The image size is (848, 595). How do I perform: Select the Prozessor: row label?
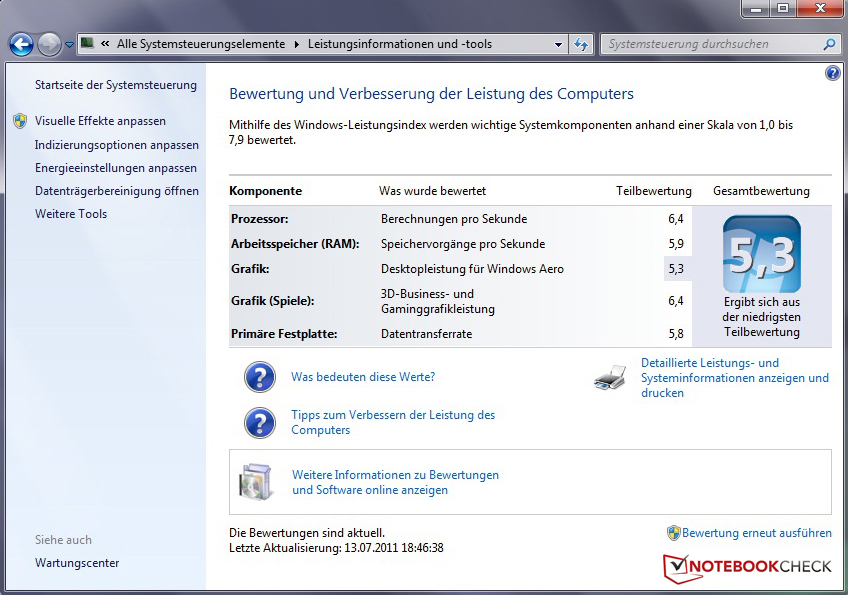(x=260, y=219)
